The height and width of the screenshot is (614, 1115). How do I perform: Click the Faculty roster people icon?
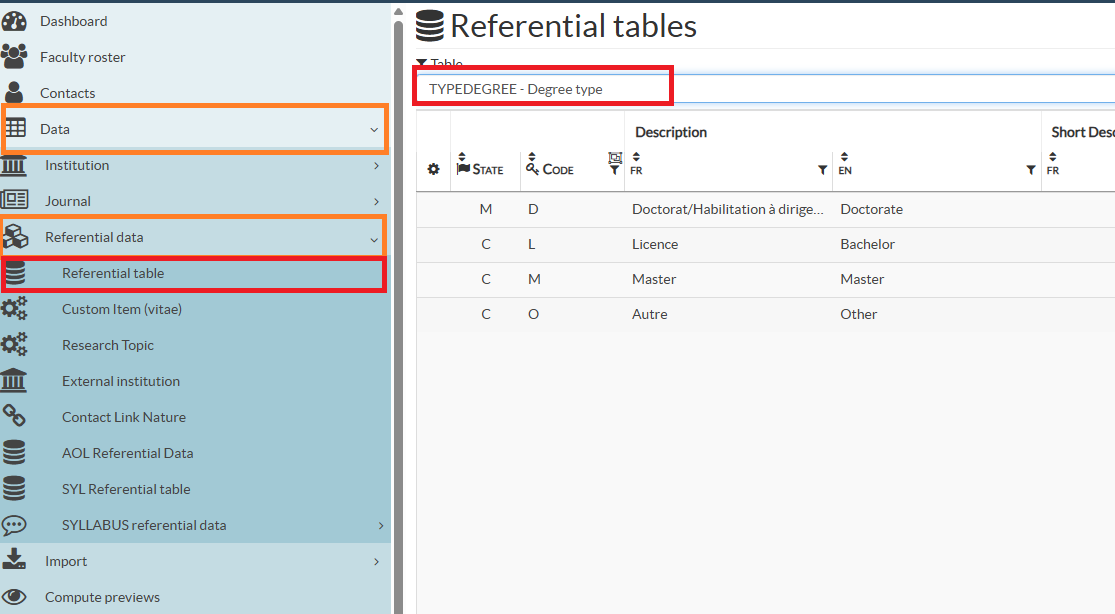pos(14,57)
